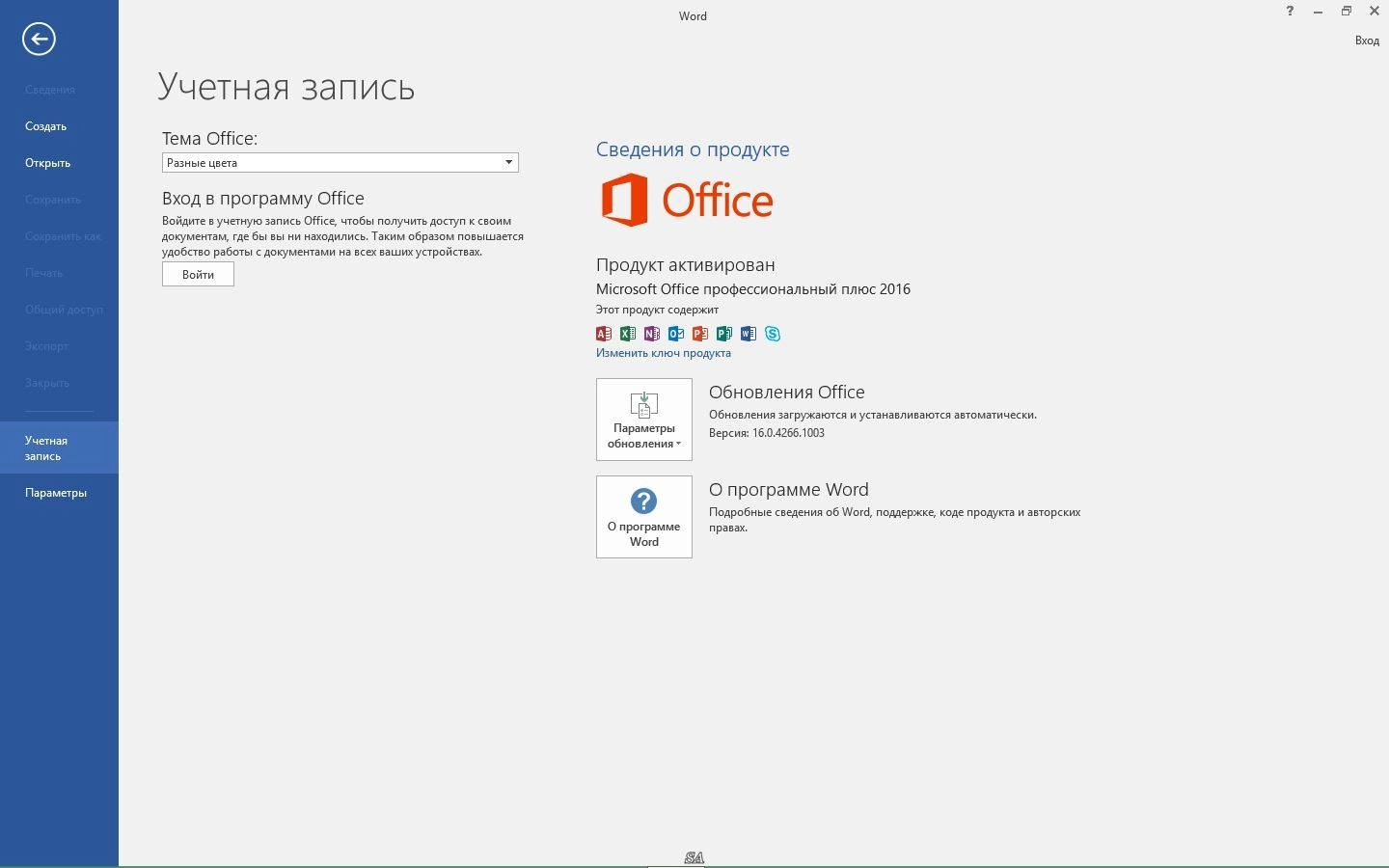Click the OneNote app icon
1389x868 pixels.
(652, 334)
